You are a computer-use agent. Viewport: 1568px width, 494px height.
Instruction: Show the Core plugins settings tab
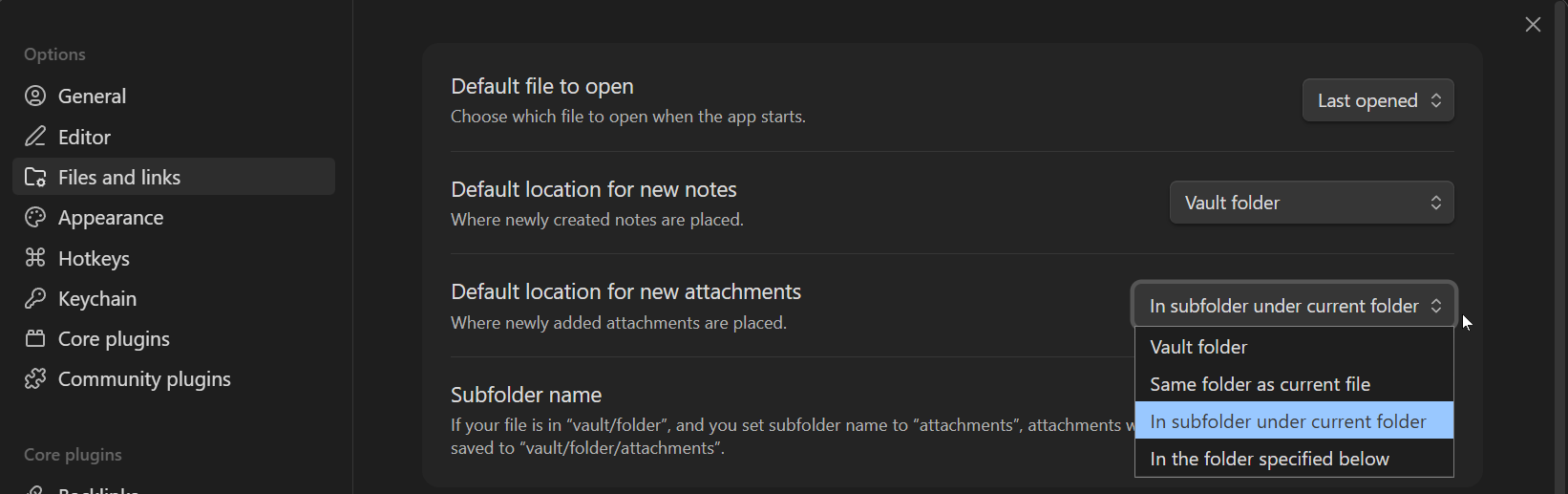174,338
